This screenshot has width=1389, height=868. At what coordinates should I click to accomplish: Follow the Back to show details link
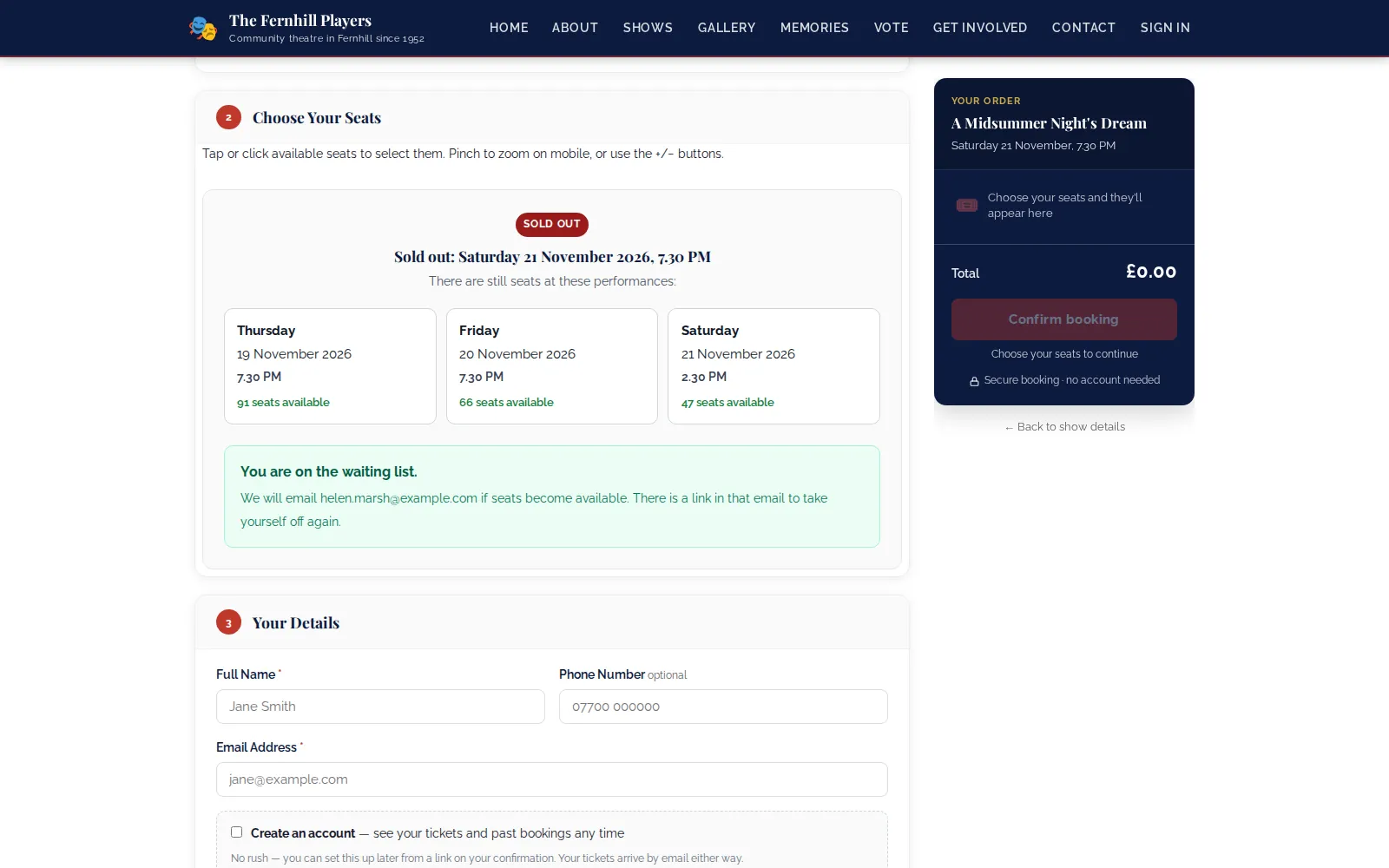[1064, 427]
